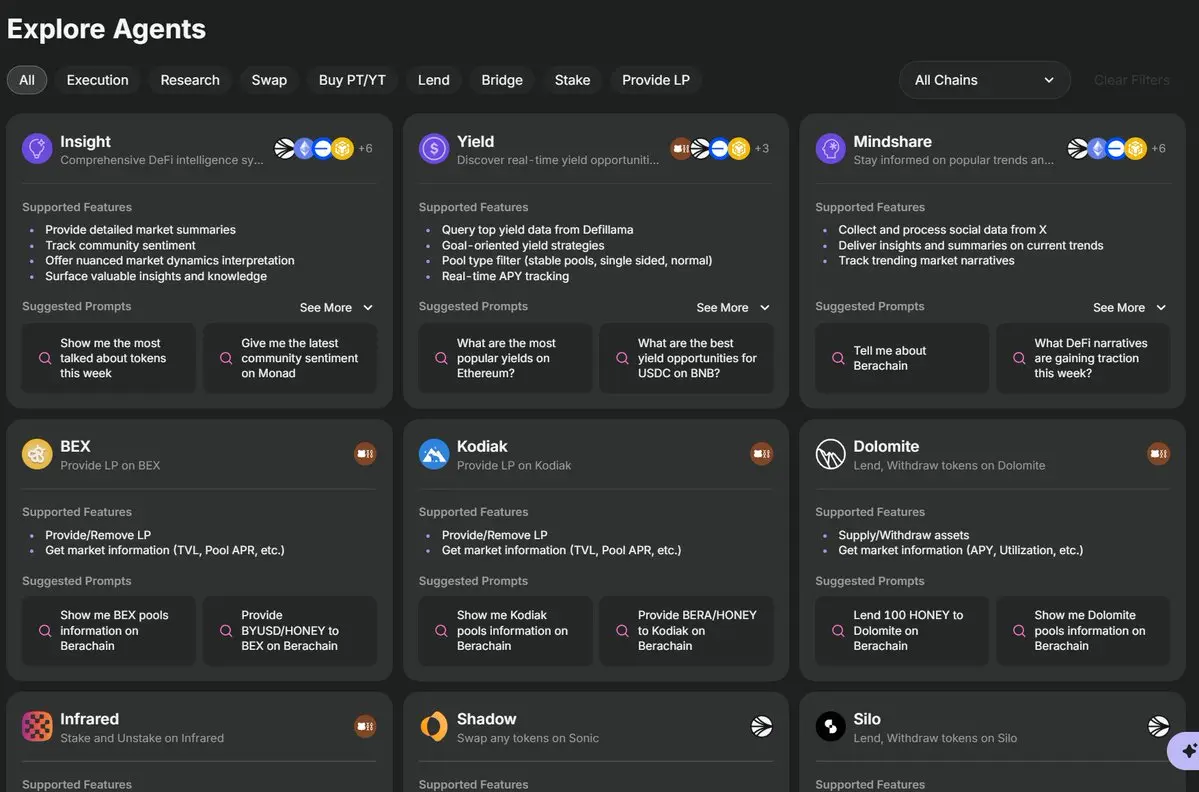Click the Berachain chain badge on Dolomite card
This screenshot has width=1199, height=792.
tap(1158, 454)
